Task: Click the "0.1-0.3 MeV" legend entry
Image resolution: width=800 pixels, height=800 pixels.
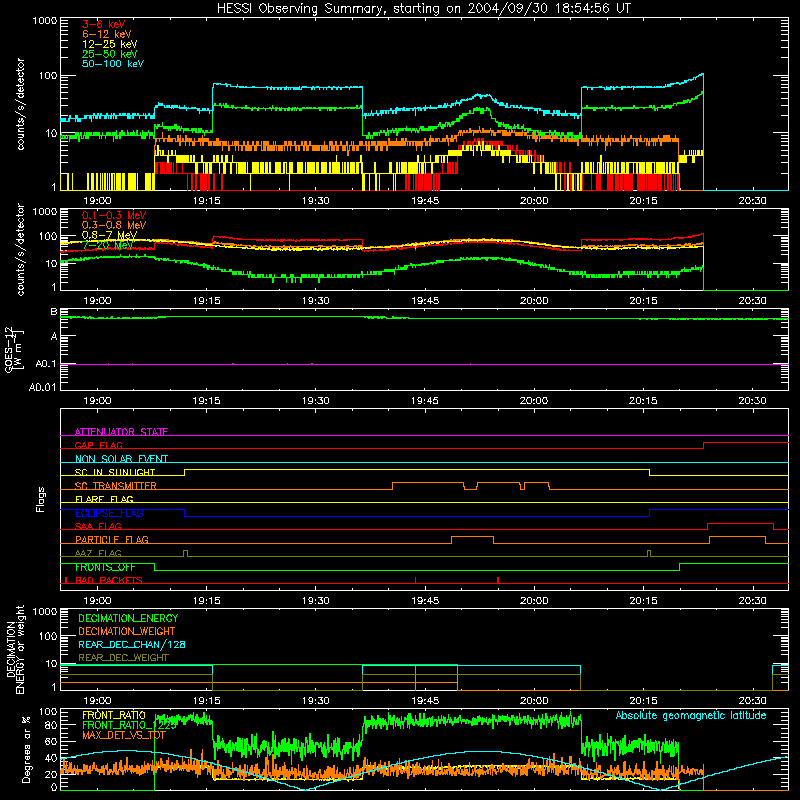Action: [x=114, y=215]
